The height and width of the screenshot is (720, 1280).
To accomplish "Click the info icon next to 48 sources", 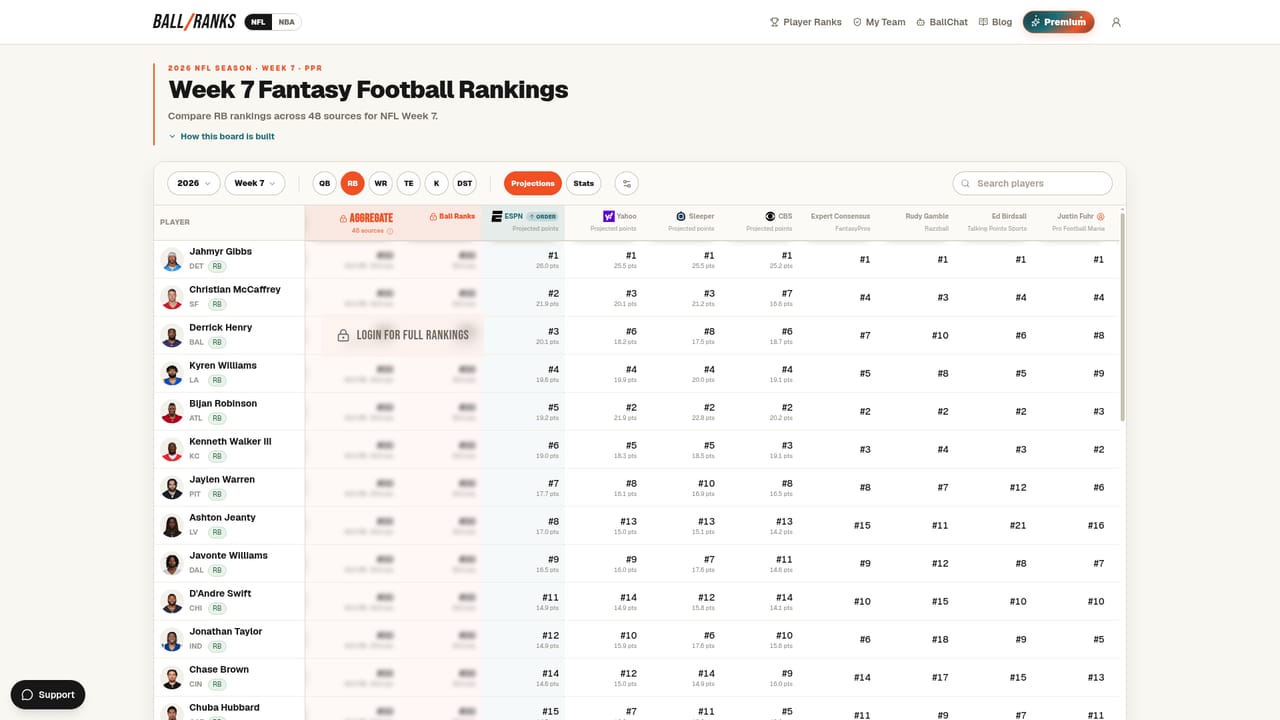I will [x=390, y=231].
